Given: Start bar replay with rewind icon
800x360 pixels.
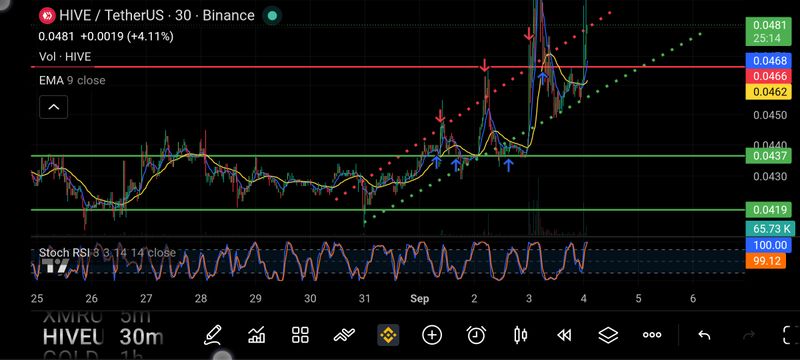Looking at the screenshot, I should (x=564, y=335).
